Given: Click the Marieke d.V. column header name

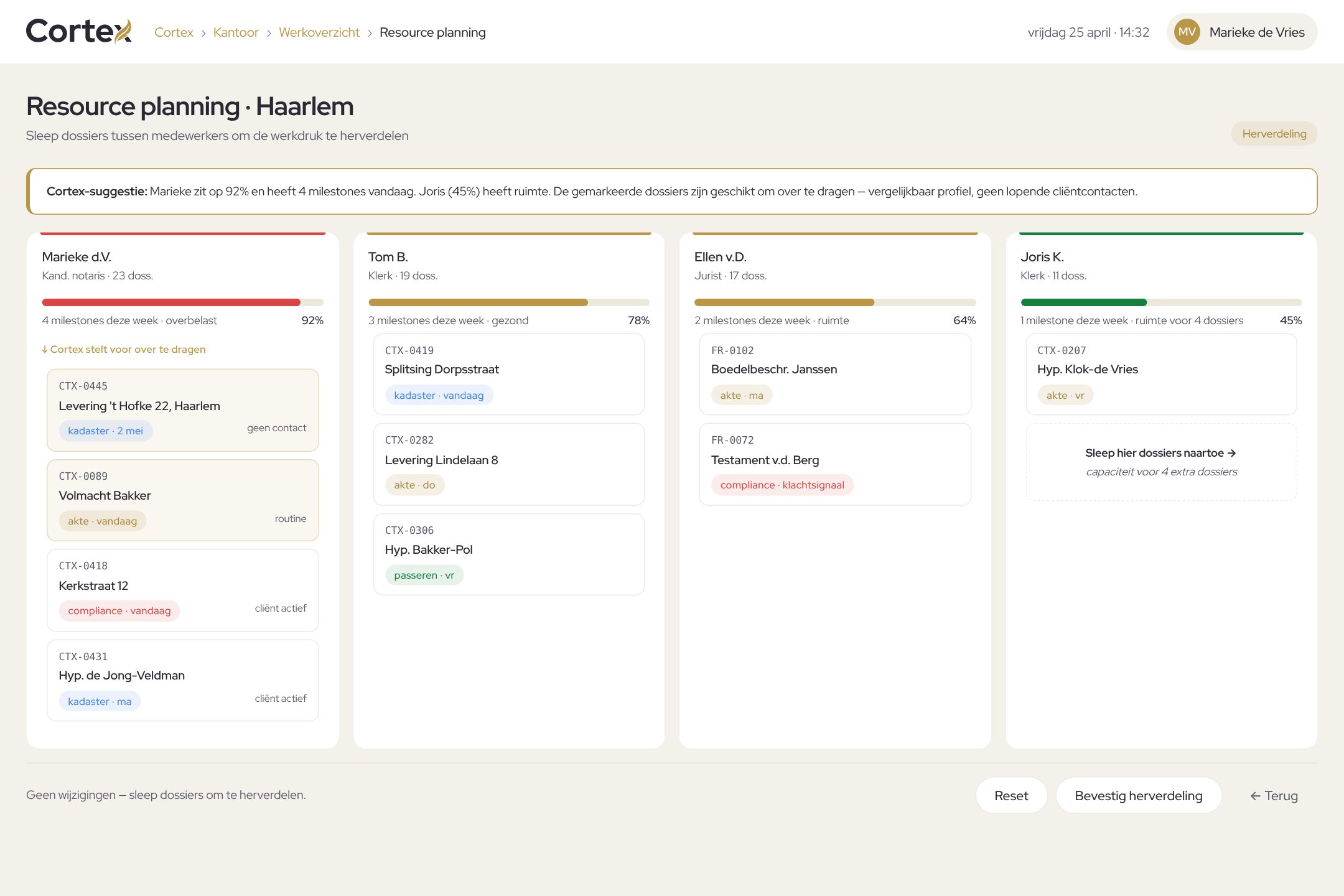Looking at the screenshot, I should [x=77, y=256].
